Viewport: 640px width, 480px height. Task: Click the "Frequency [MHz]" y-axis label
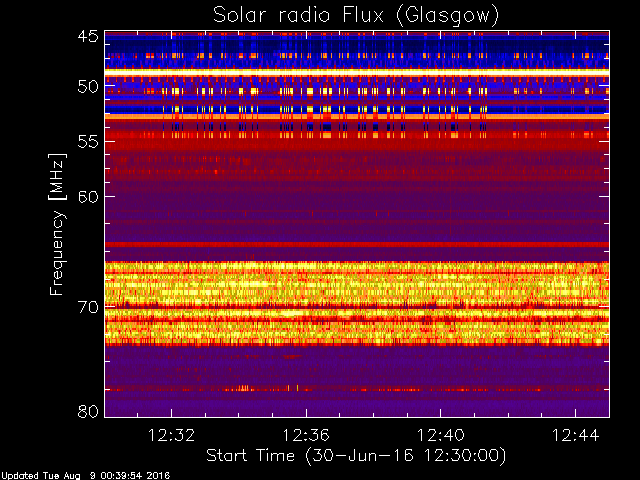pos(57,224)
